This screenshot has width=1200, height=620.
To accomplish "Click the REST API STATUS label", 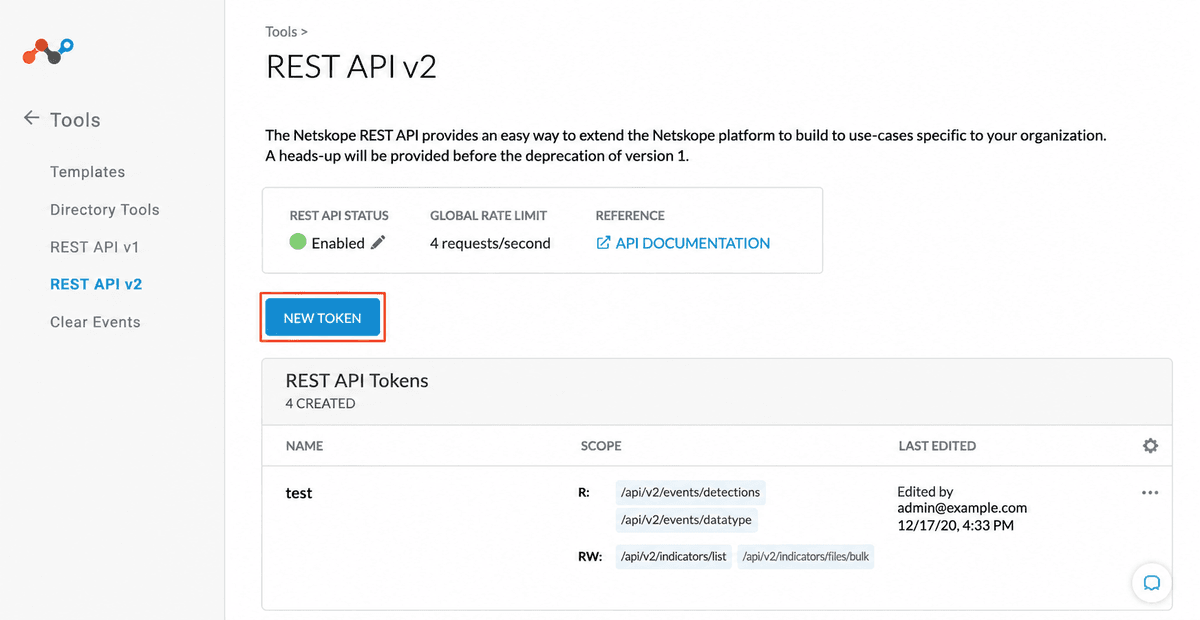I will tap(339, 215).
